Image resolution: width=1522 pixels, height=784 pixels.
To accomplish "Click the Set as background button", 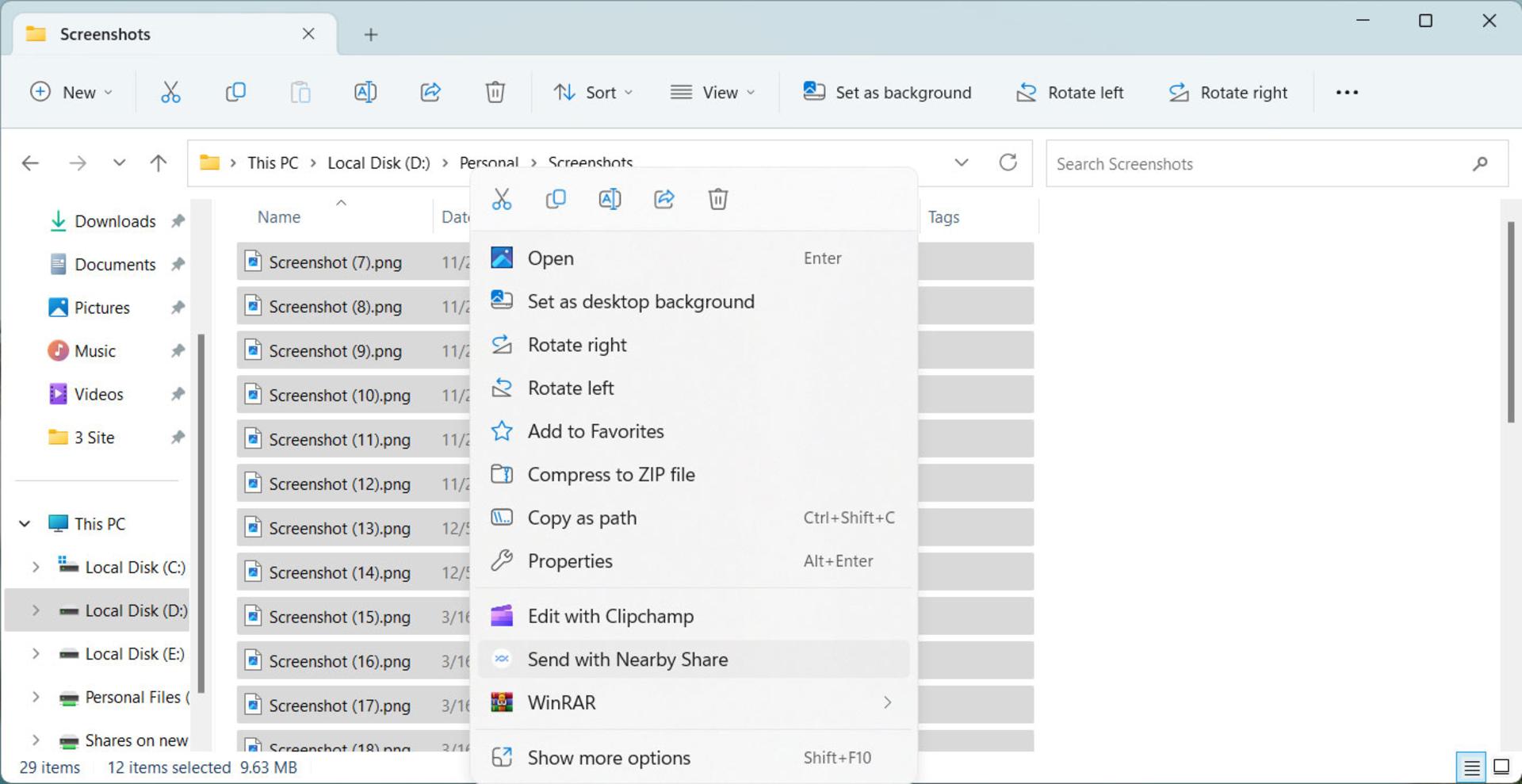I will click(x=887, y=92).
